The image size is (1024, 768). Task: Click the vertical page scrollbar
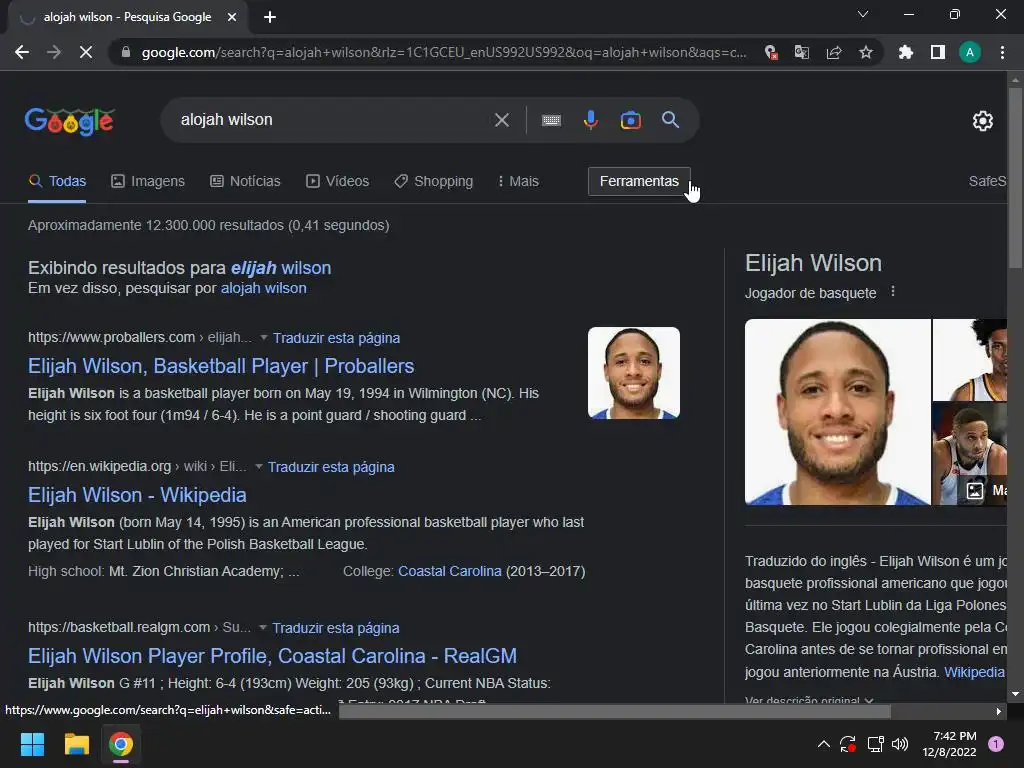coord(1015,176)
